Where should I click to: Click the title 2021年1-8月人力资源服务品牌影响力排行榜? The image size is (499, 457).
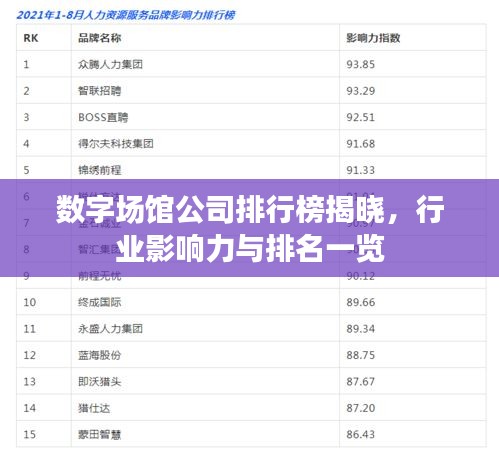point(126,15)
